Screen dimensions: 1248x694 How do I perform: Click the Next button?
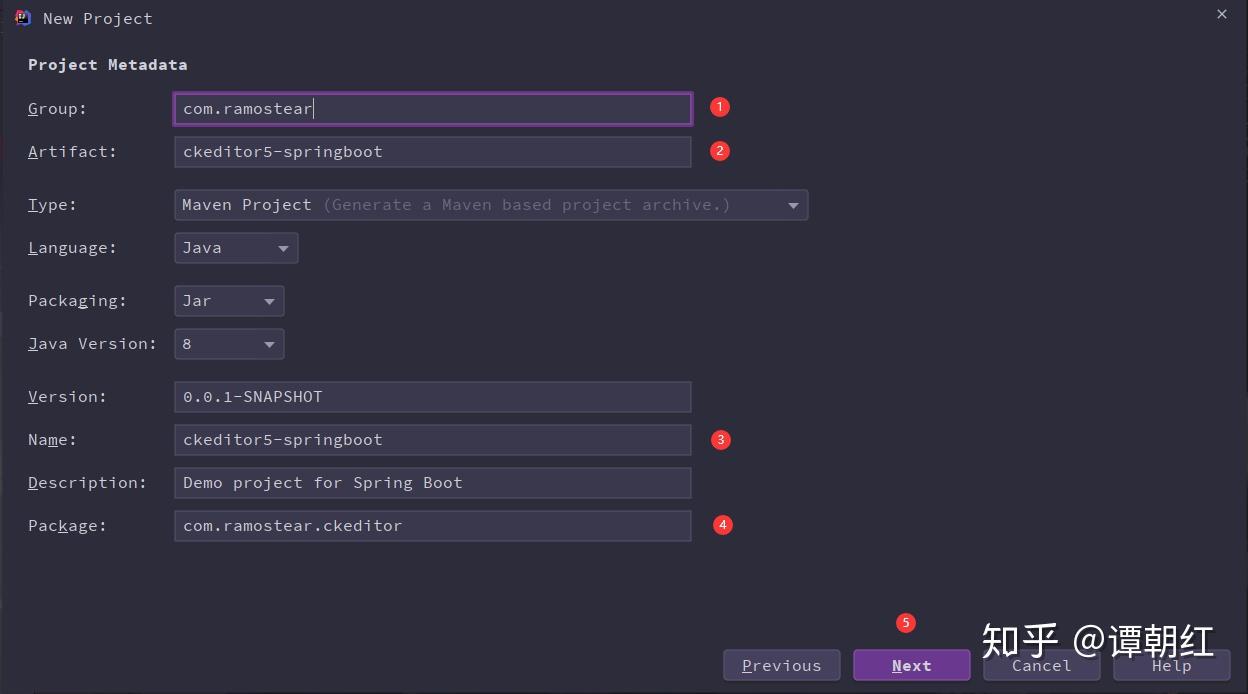coord(911,665)
